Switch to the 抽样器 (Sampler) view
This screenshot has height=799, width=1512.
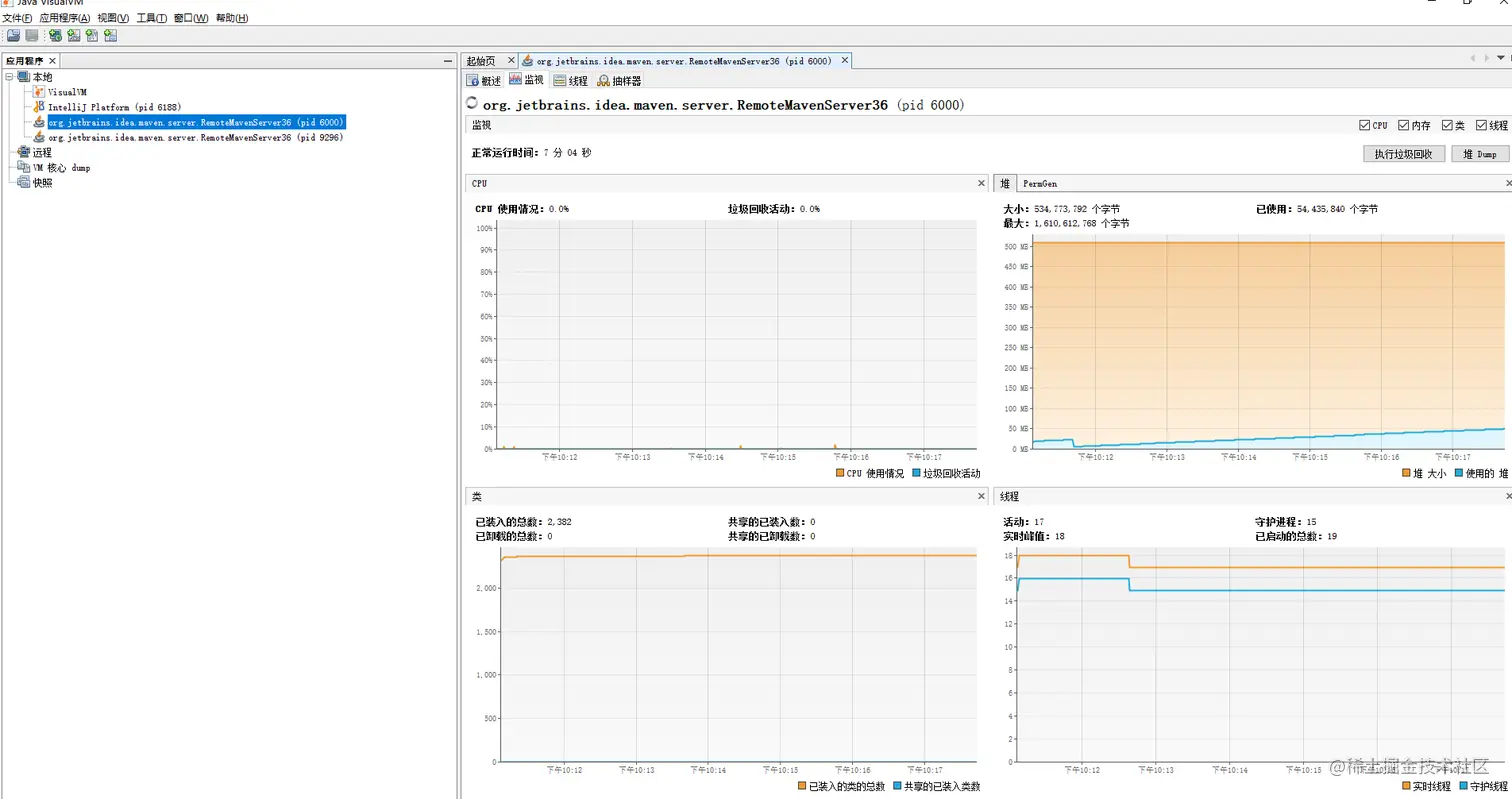(x=620, y=79)
